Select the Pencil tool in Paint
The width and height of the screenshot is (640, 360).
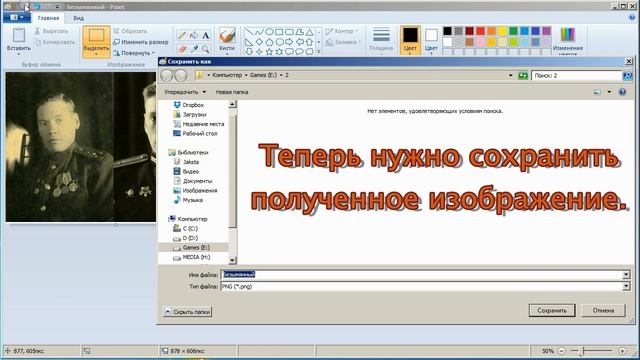point(182,36)
